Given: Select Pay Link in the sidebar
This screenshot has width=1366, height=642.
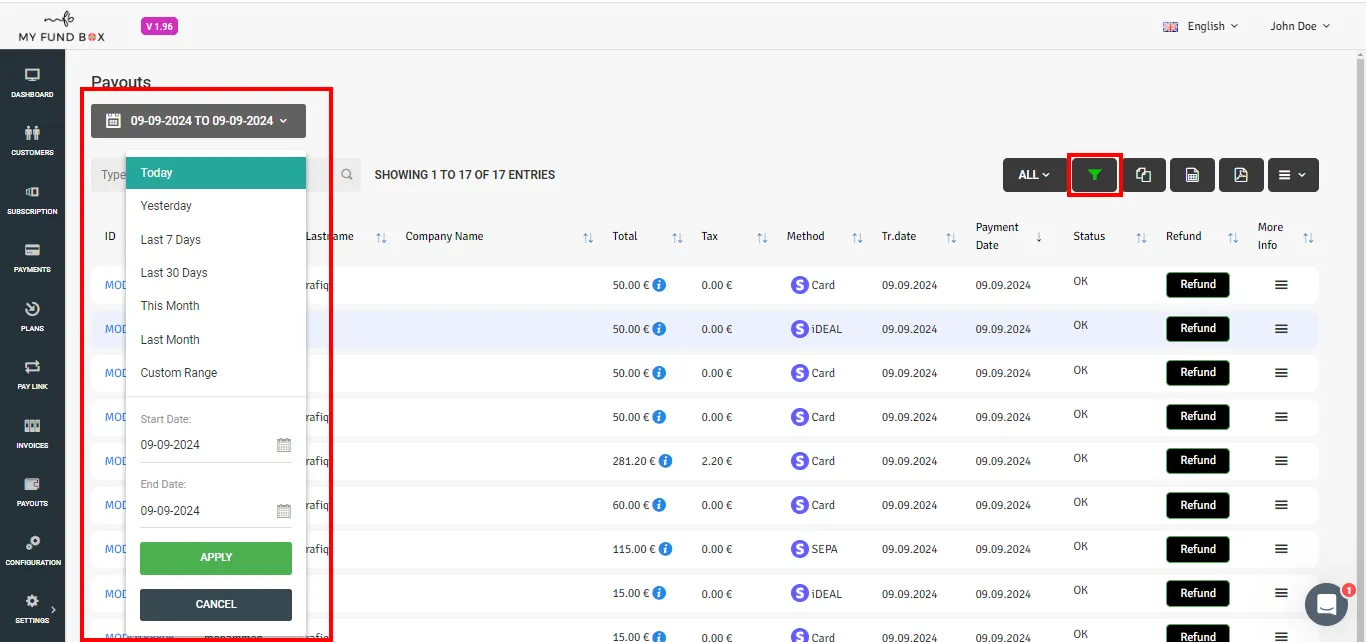Looking at the screenshot, I should (x=32, y=375).
